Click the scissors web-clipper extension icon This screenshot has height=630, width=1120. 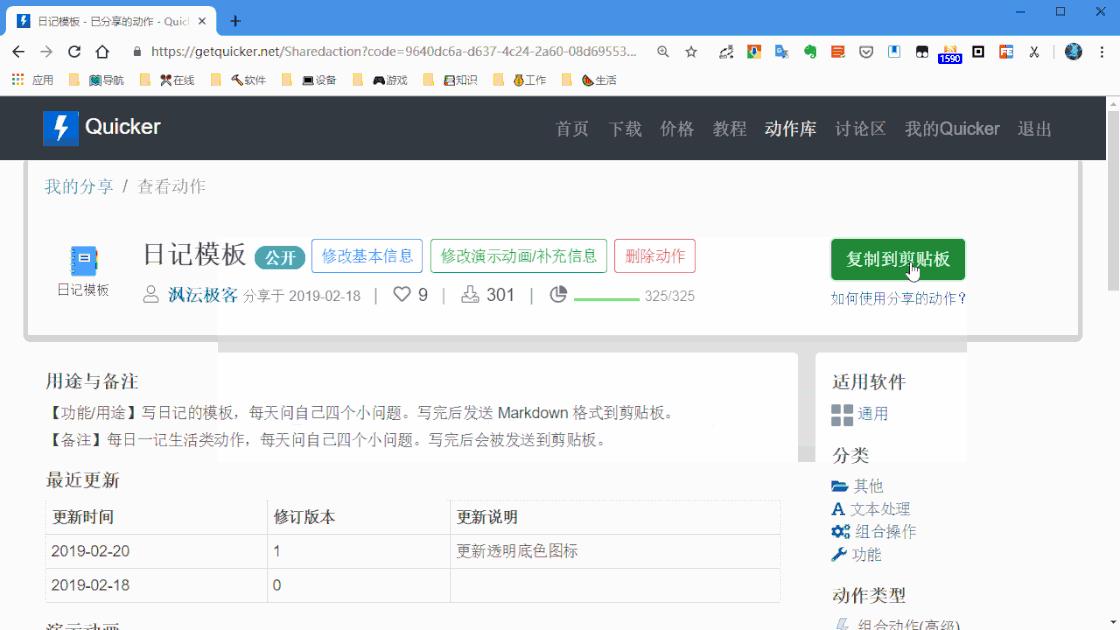(x=1034, y=50)
